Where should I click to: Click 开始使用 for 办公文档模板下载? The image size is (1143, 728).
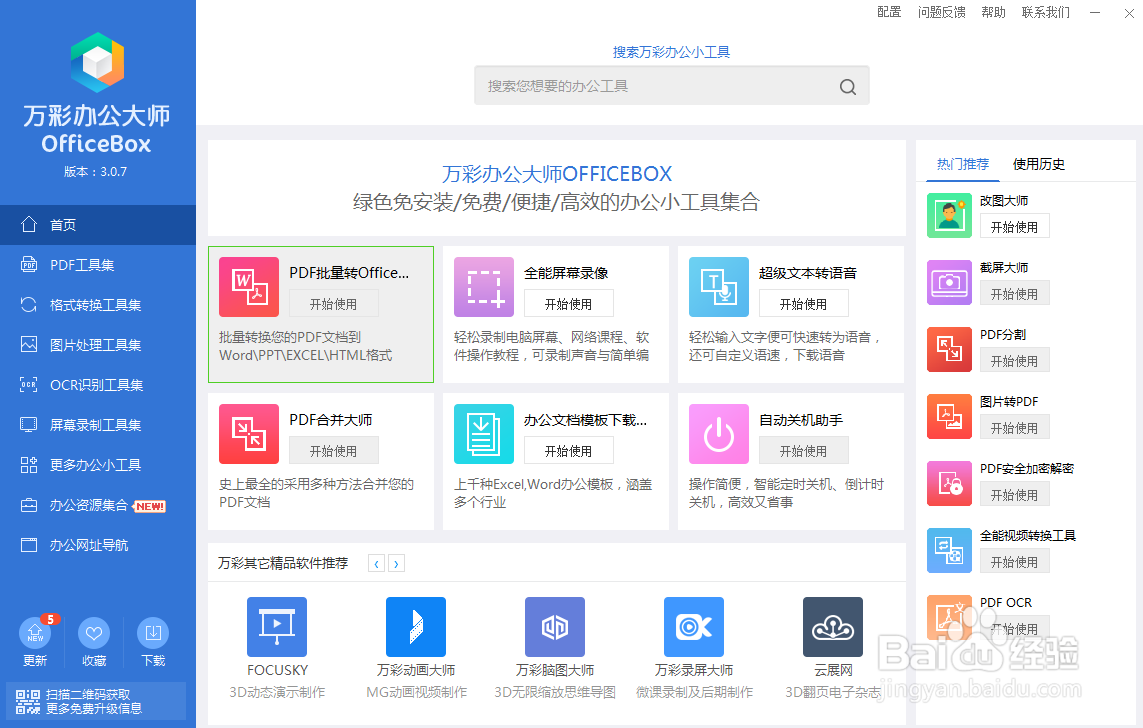[569, 451]
